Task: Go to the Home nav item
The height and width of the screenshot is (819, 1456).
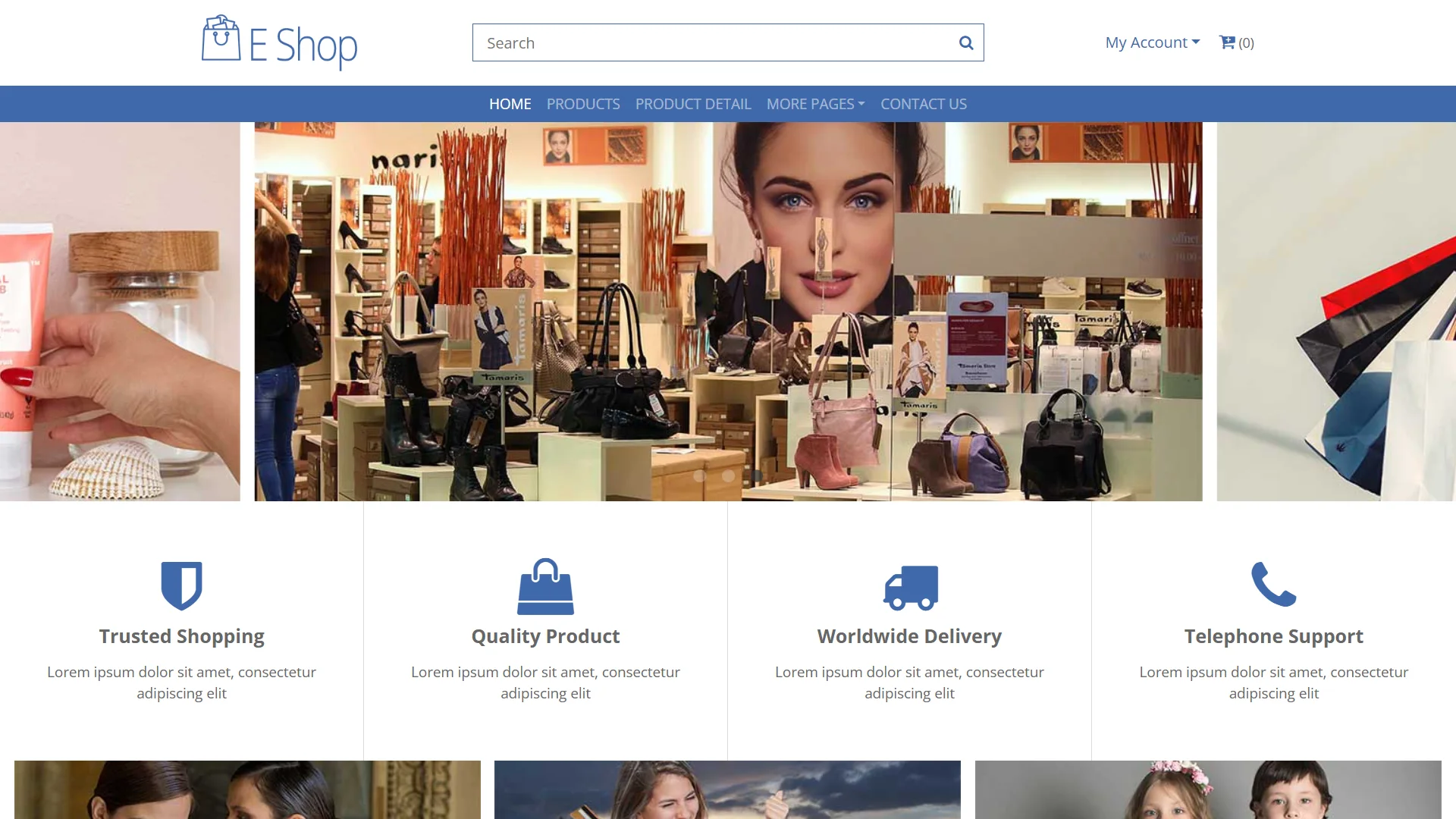Action: pyautogui.click(x=510, y=104)
